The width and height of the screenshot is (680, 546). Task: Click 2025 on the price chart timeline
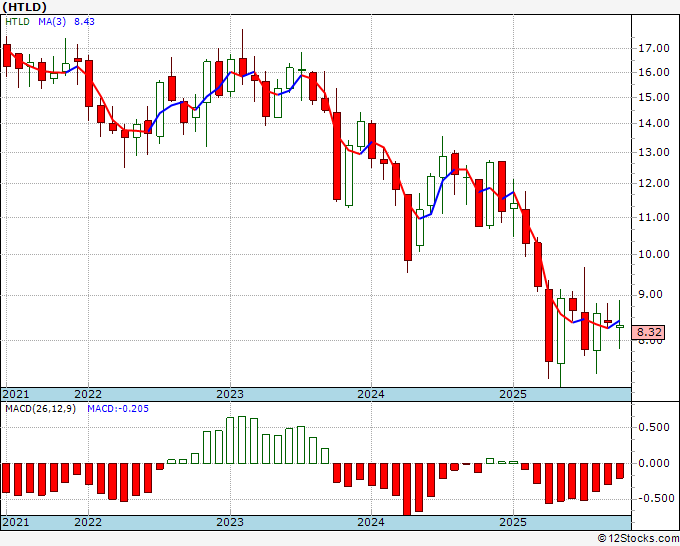[x=513, y=394]
